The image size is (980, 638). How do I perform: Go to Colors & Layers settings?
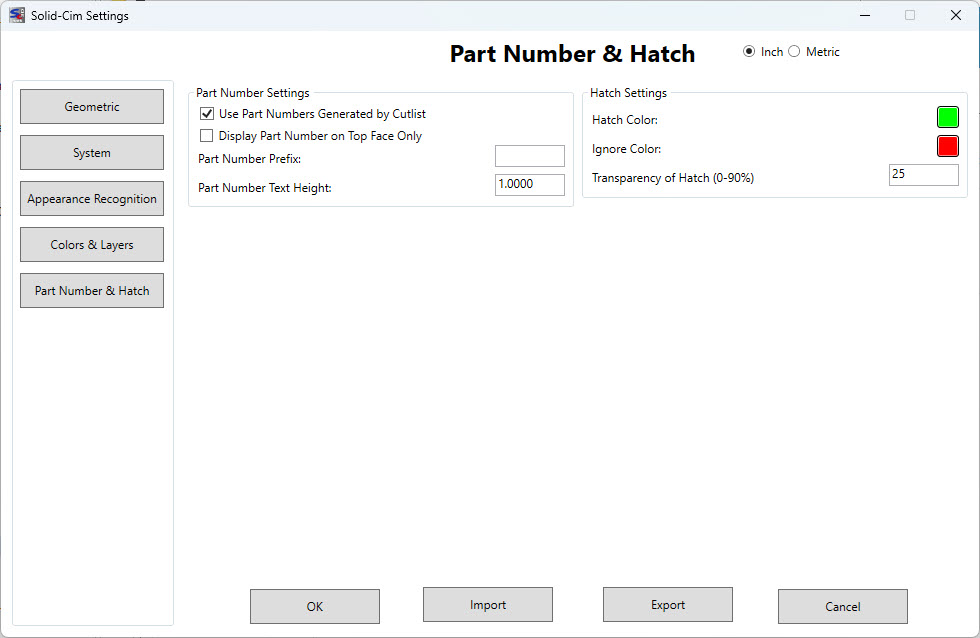tap(92, 244)
